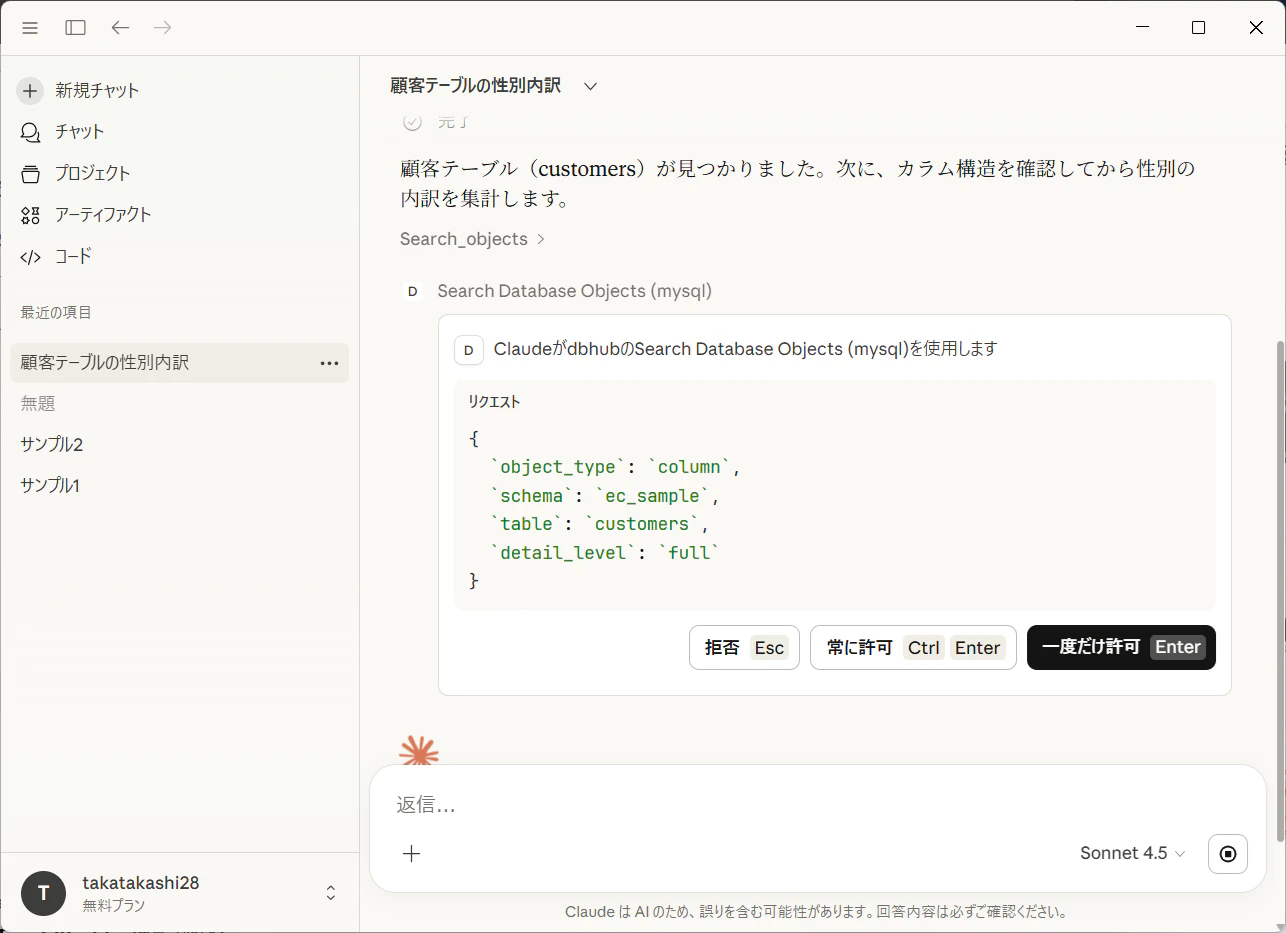Click the chat vertical scrollbar
The image size is (1286, 933).
[x=1278, y=590]
